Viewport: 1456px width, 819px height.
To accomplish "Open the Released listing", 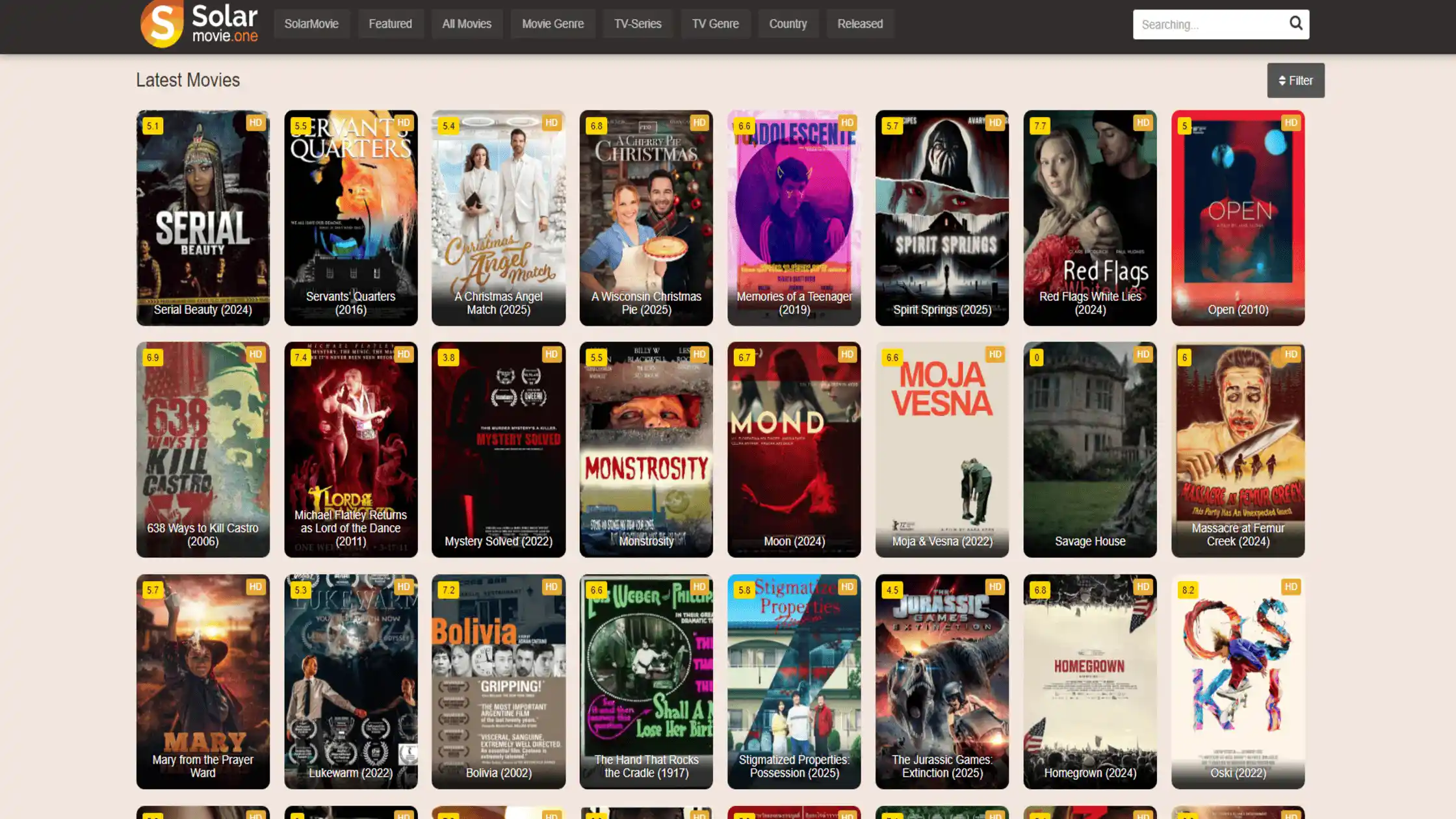I will [x=860, y=23].
